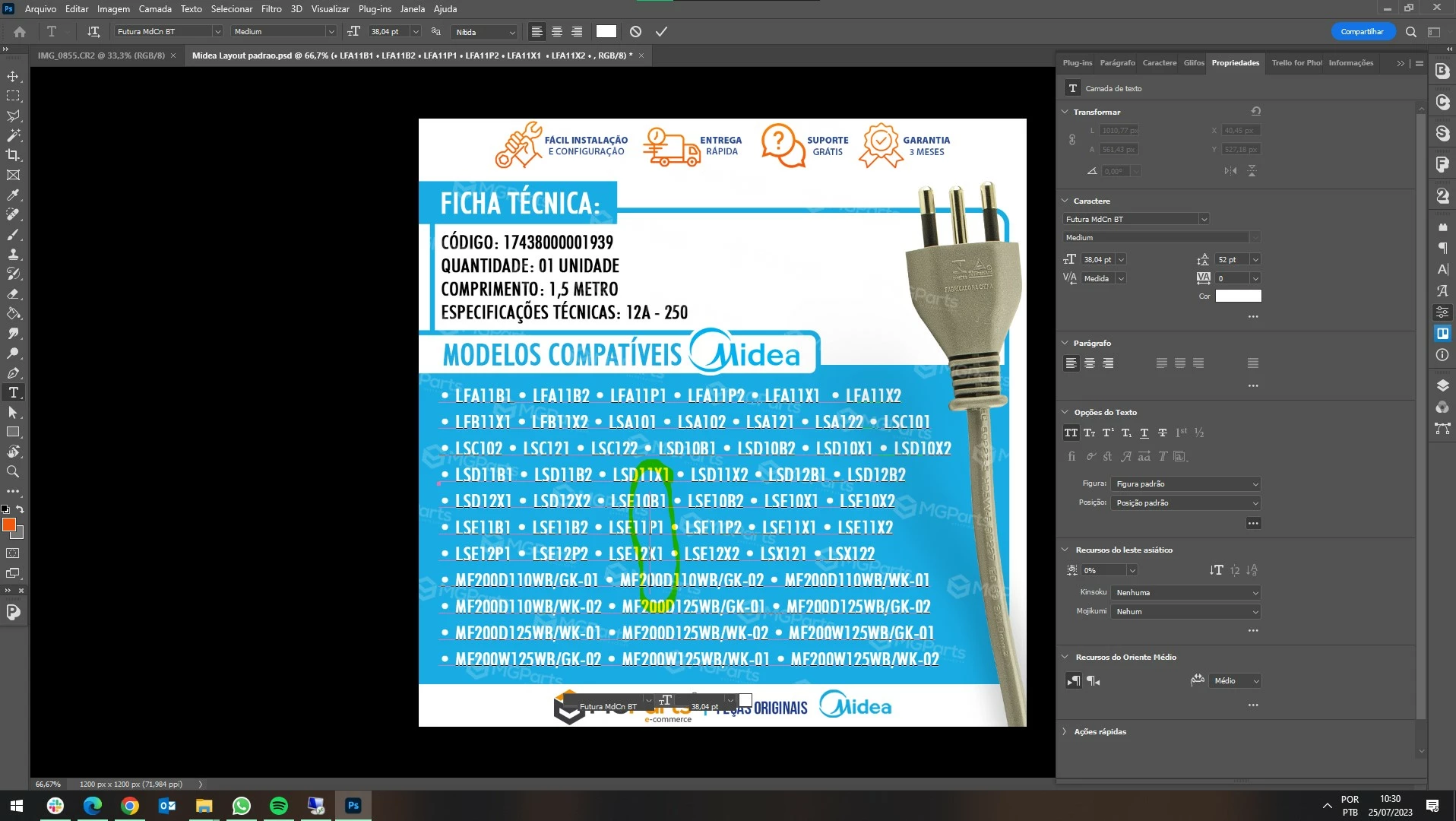Open font family dropdown in options bar
This screenshot has width=1456, height=821.
217,32
